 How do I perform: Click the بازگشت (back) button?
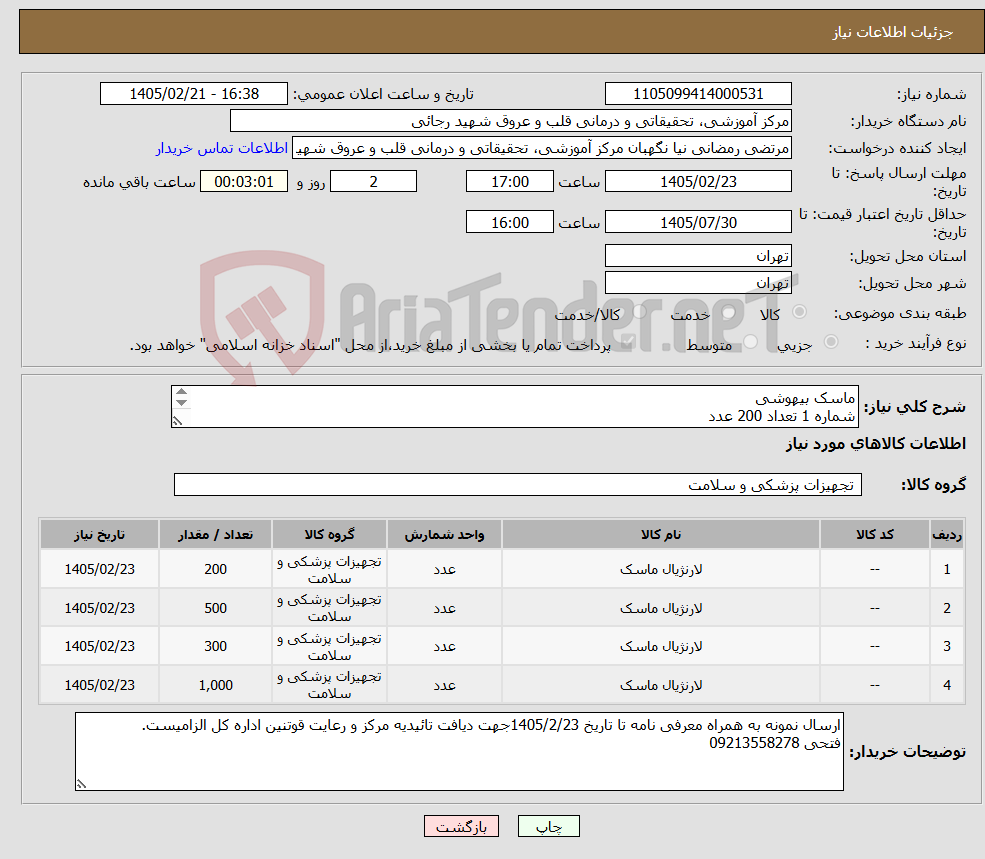click(461, 826)
